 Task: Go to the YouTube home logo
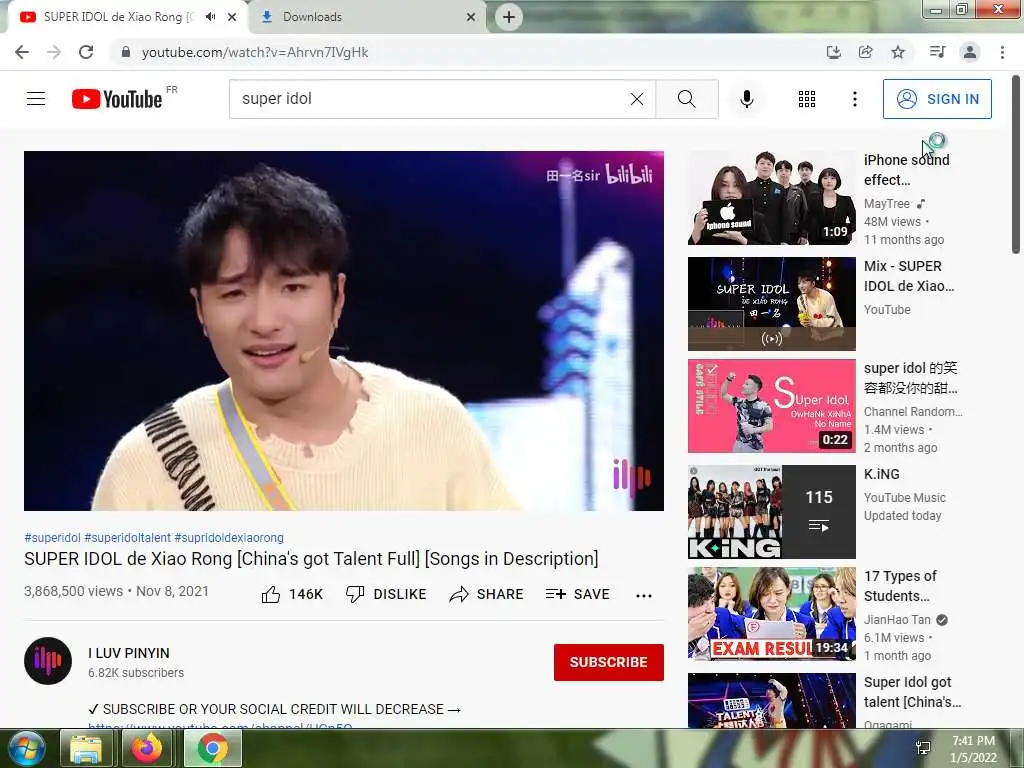click(117, 99)
